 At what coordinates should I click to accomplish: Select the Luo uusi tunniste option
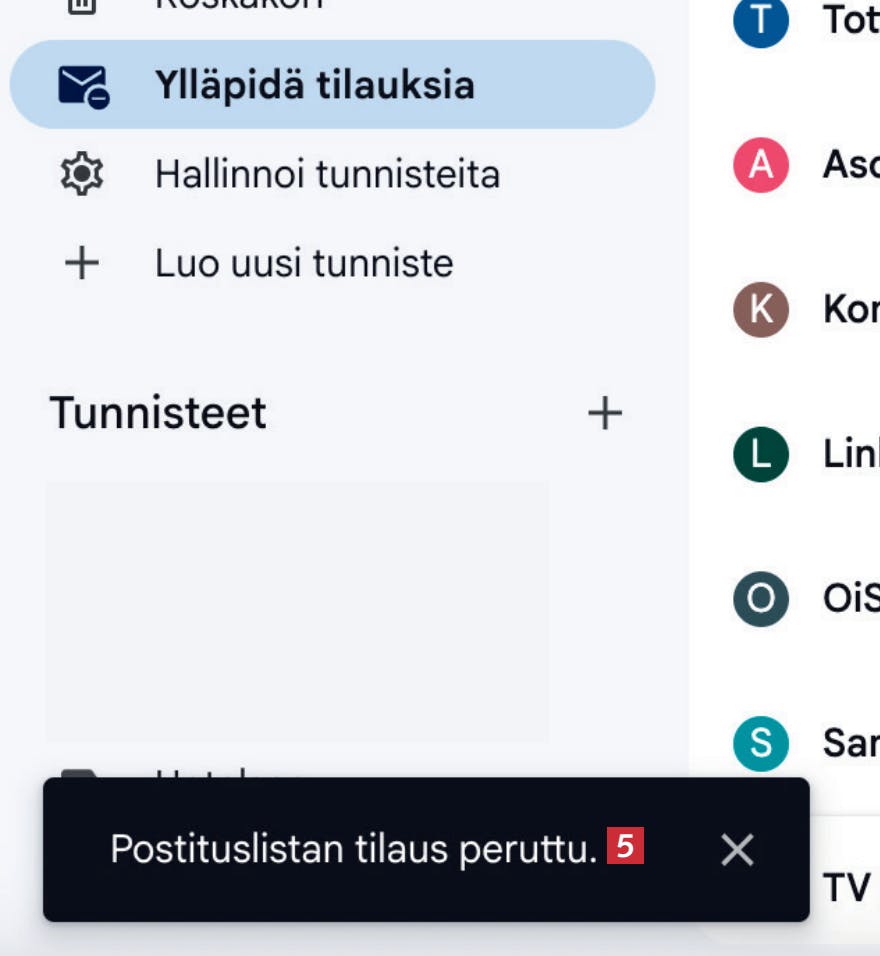coord(304,264)
